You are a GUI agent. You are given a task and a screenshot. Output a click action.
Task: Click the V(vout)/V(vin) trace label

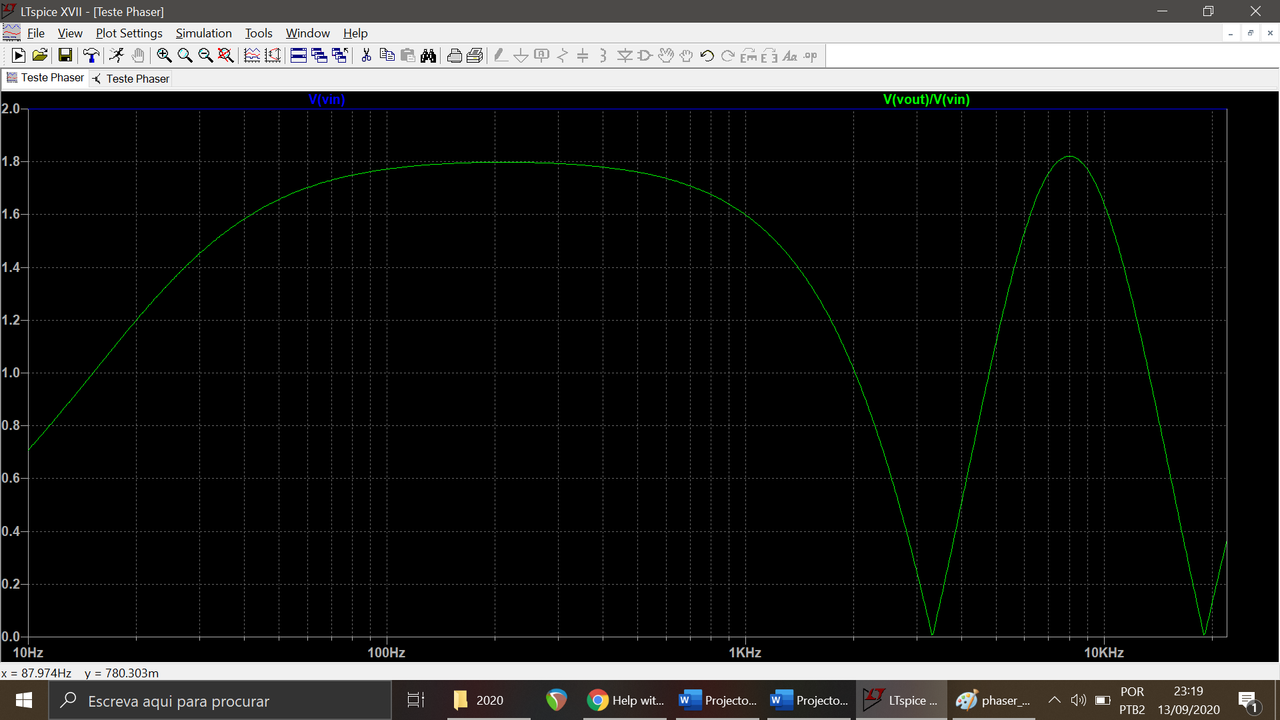click(x=926, y=99)
